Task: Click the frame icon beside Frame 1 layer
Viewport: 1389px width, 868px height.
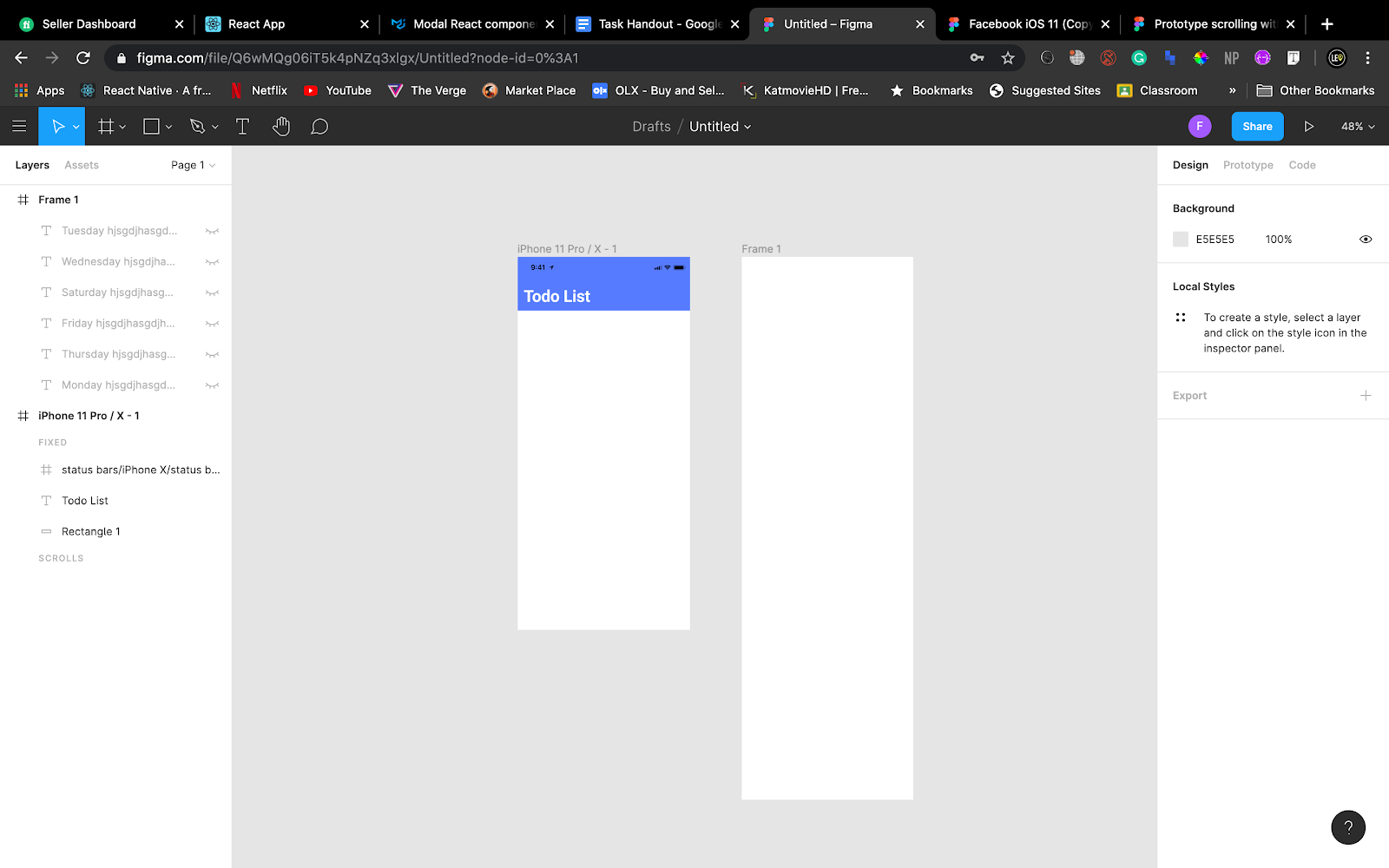Action: pos(23,200)
